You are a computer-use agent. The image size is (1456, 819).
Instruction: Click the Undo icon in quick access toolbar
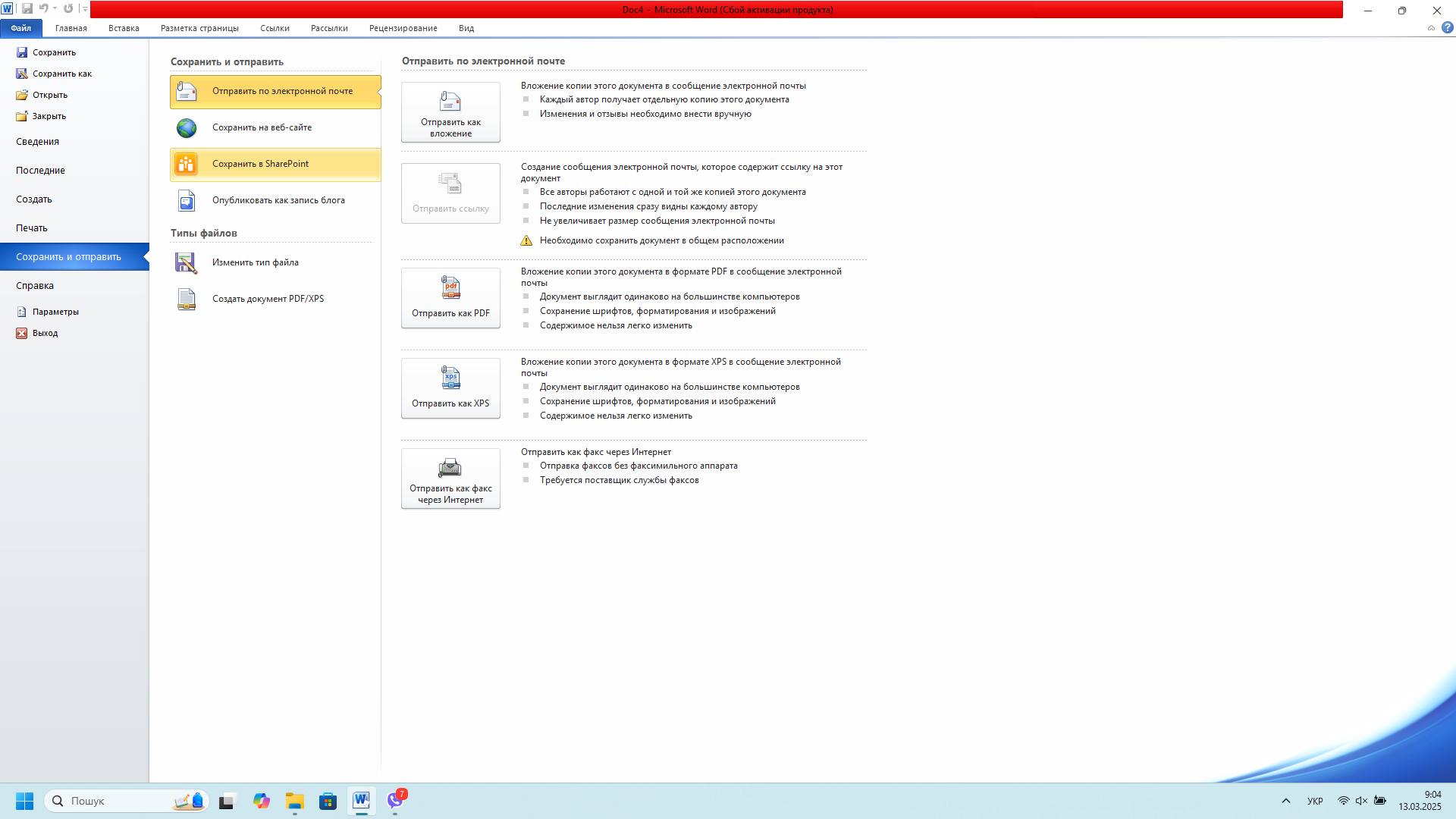pos(44,9)
